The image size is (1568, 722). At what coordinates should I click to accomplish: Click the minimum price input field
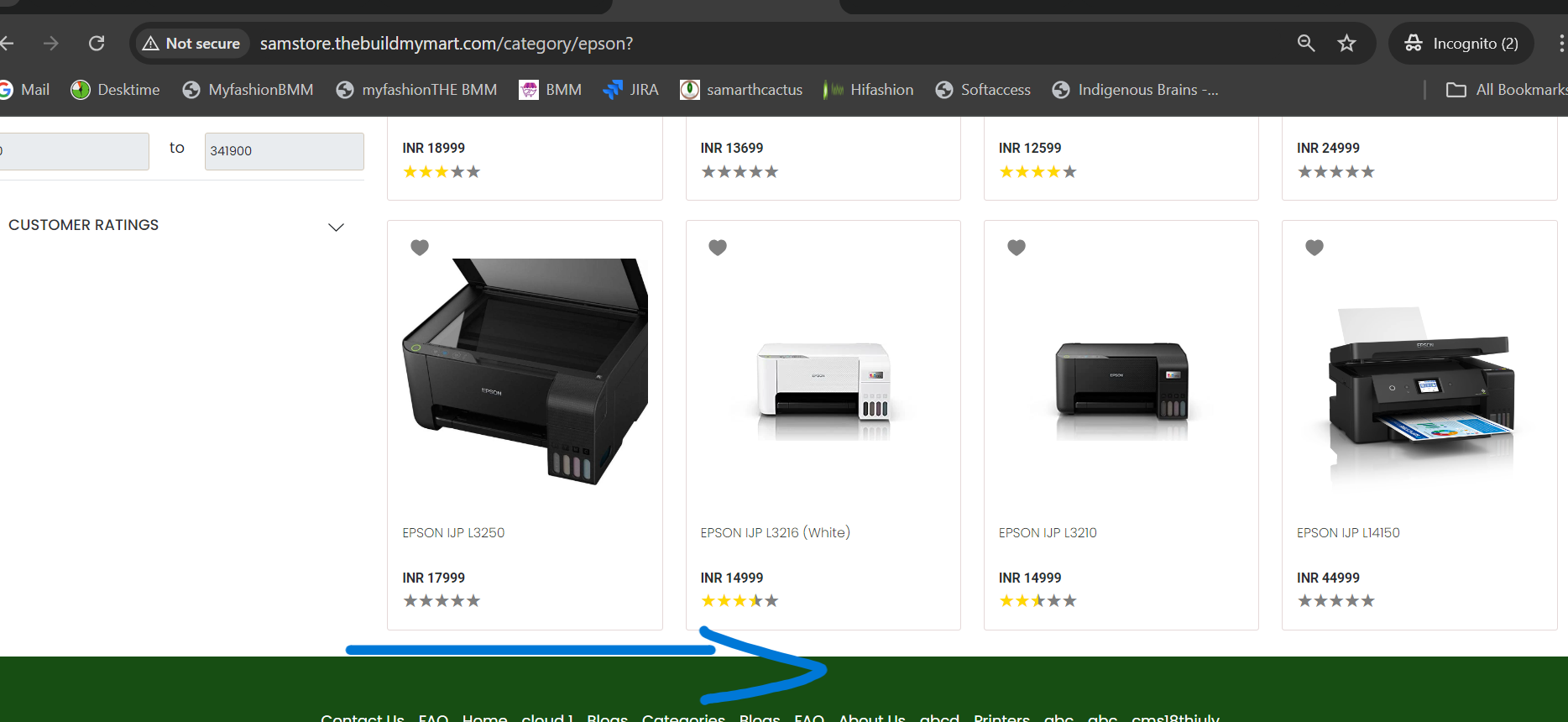(74, 151)
